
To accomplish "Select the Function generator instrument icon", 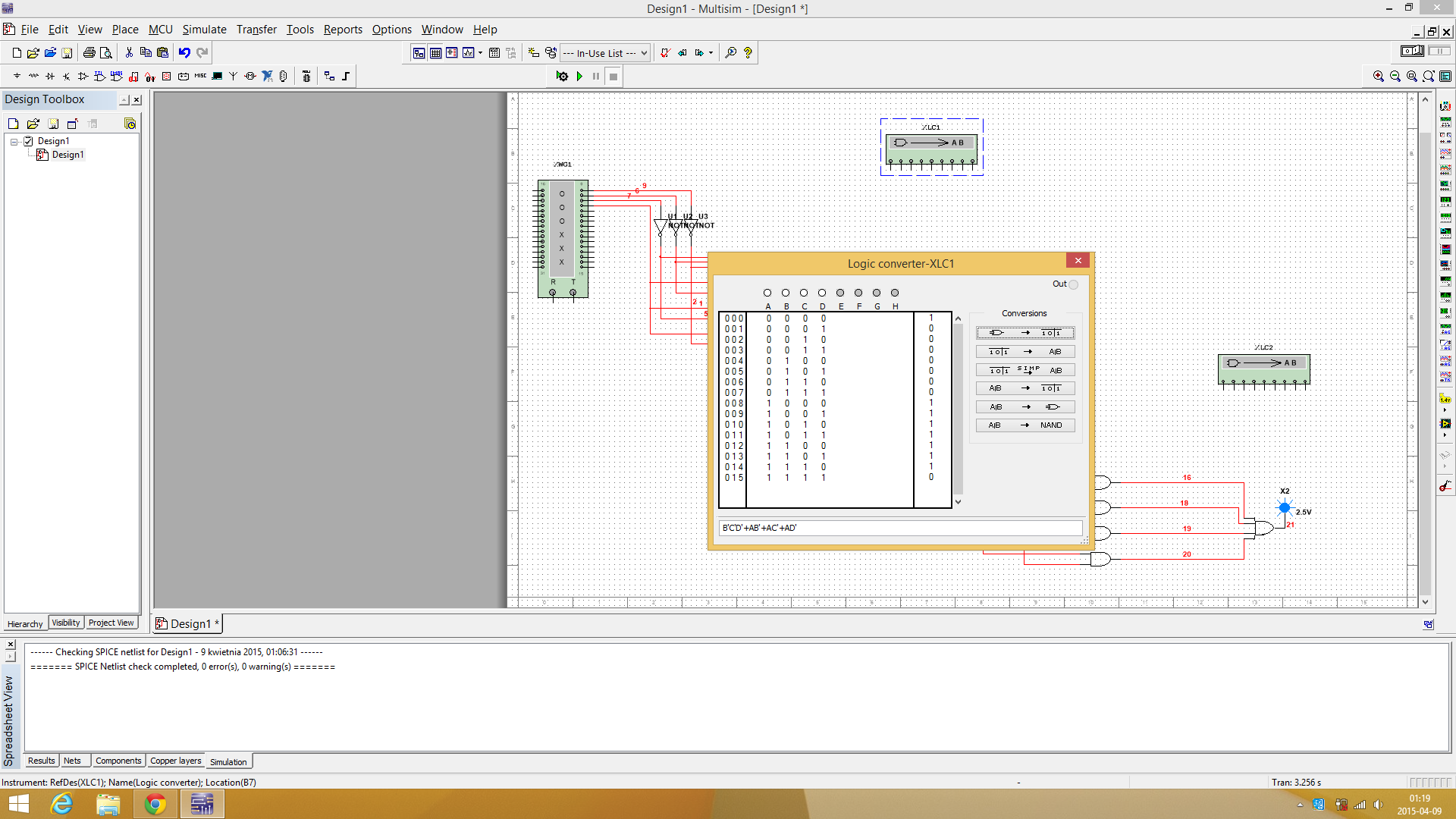I will 1445,122.
